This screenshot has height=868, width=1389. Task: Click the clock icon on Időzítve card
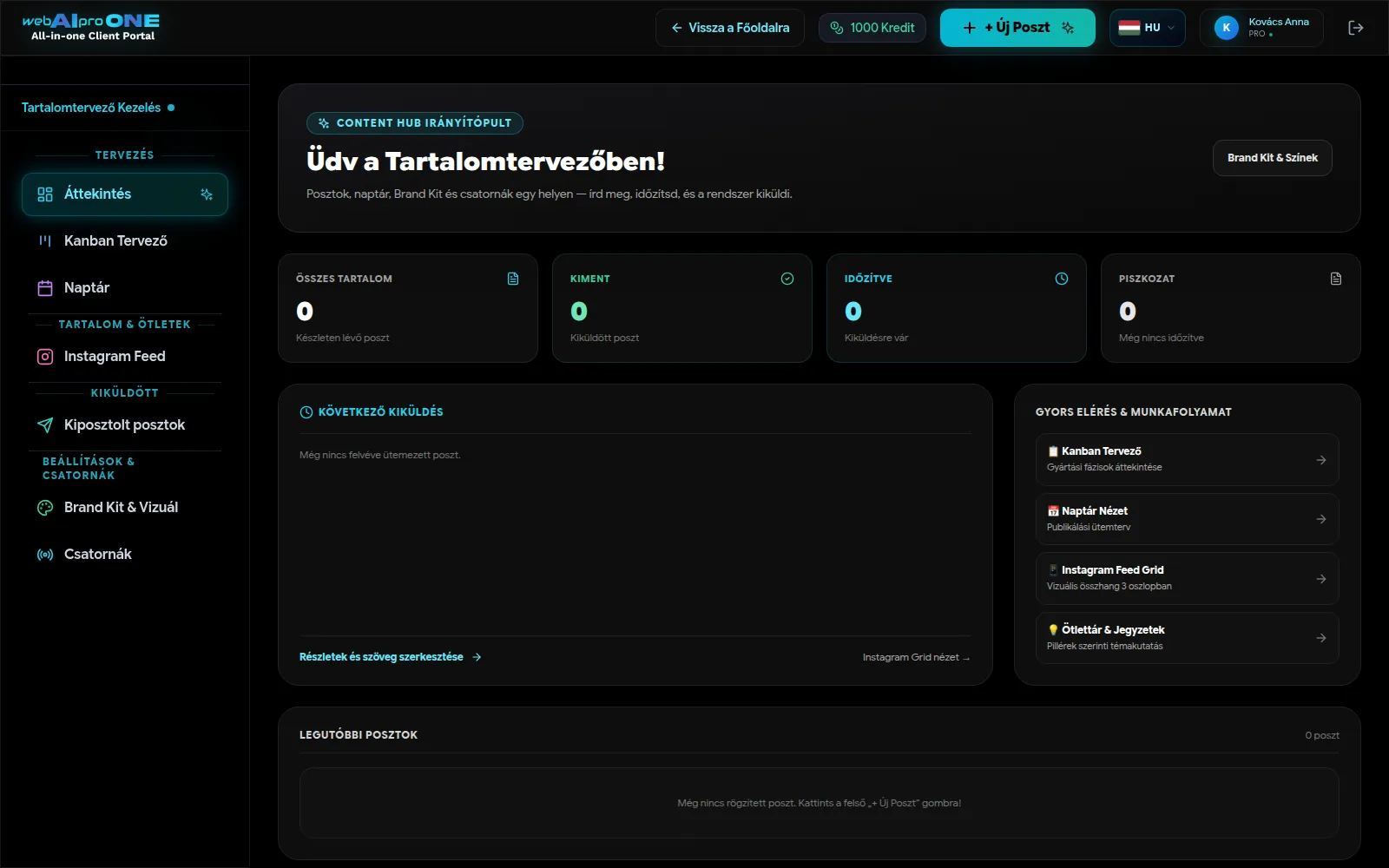1062,279
